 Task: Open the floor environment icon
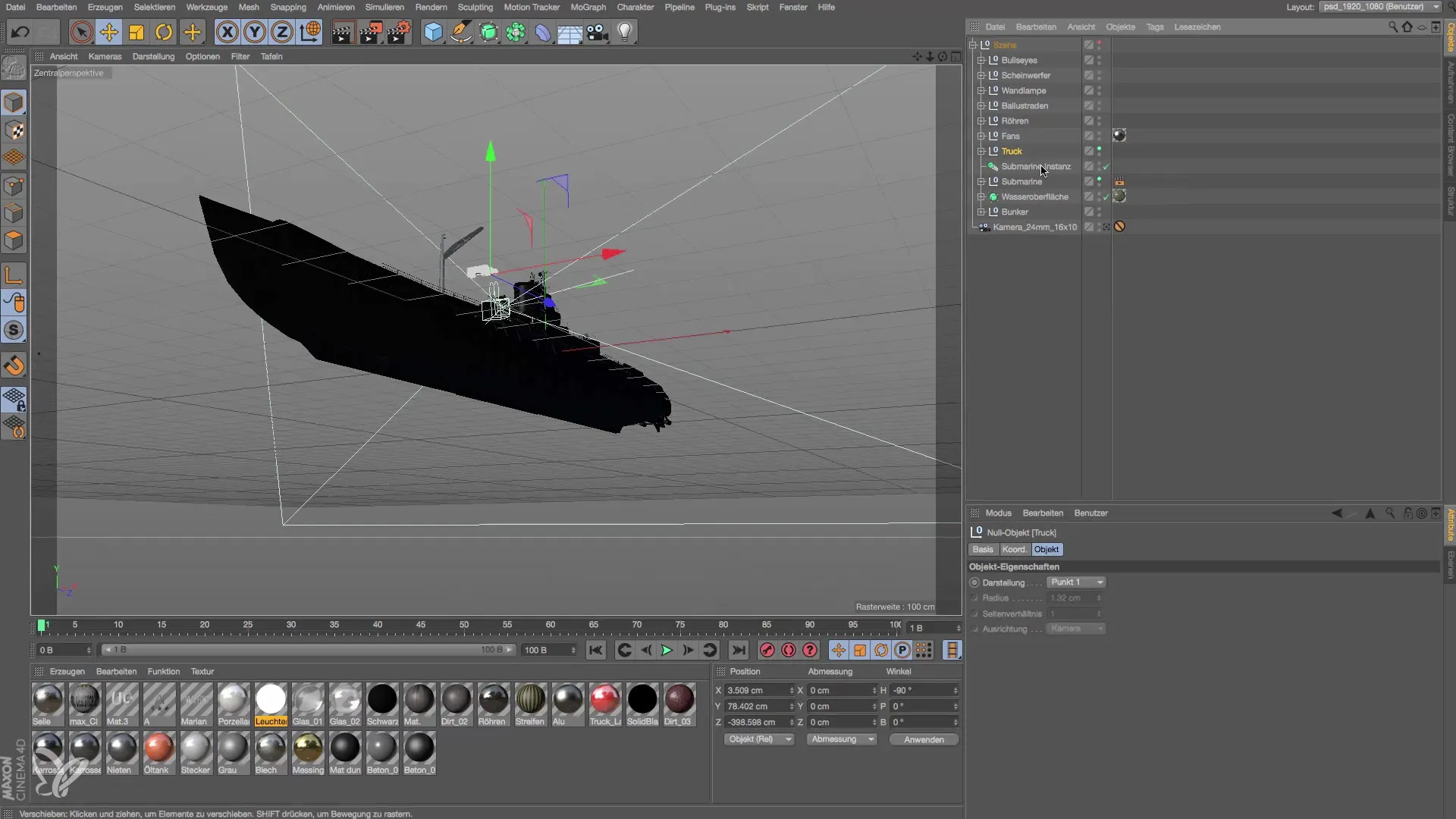point(570,32)
